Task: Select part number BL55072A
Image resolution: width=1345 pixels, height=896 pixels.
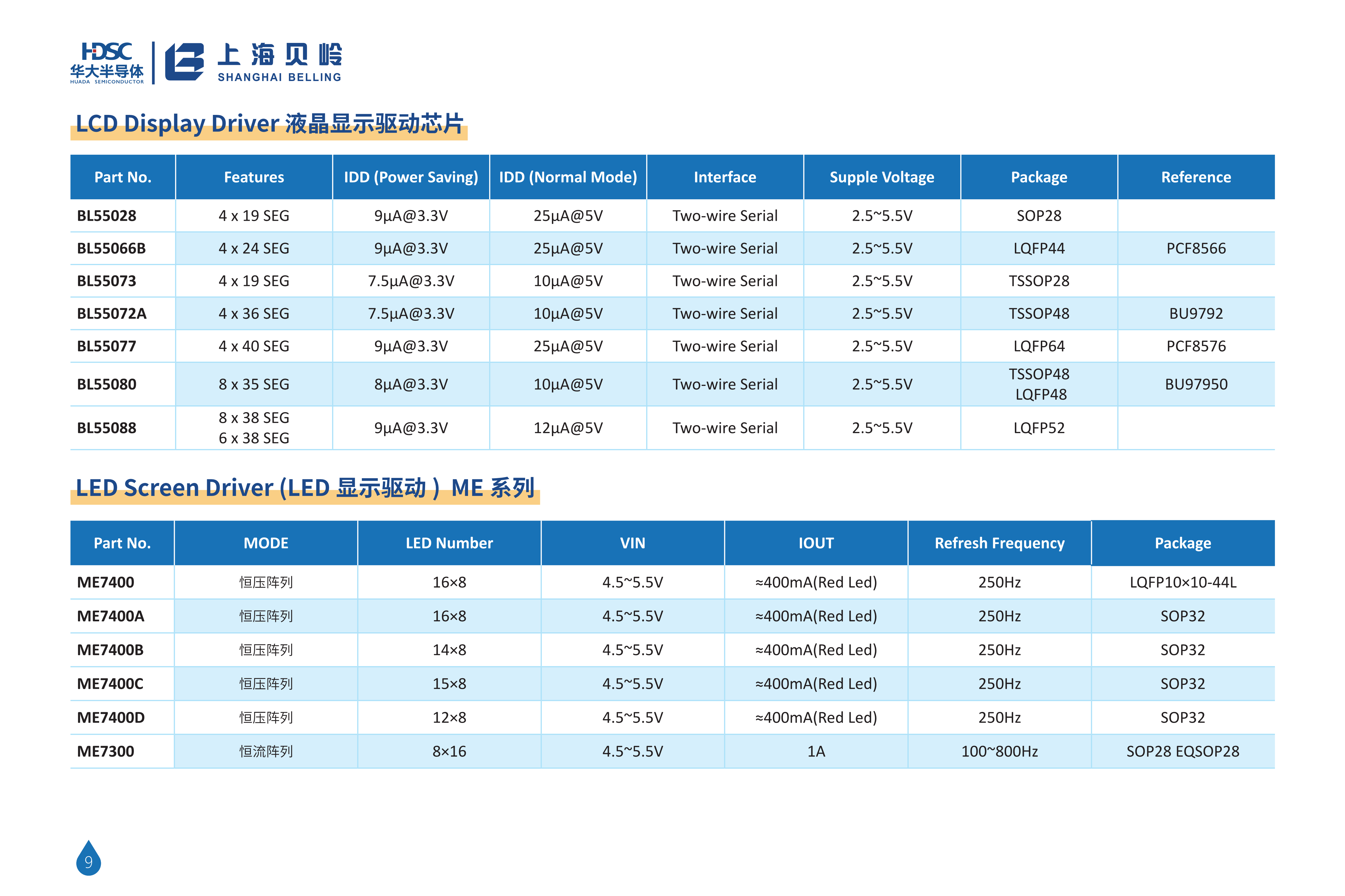Action: 112,314
